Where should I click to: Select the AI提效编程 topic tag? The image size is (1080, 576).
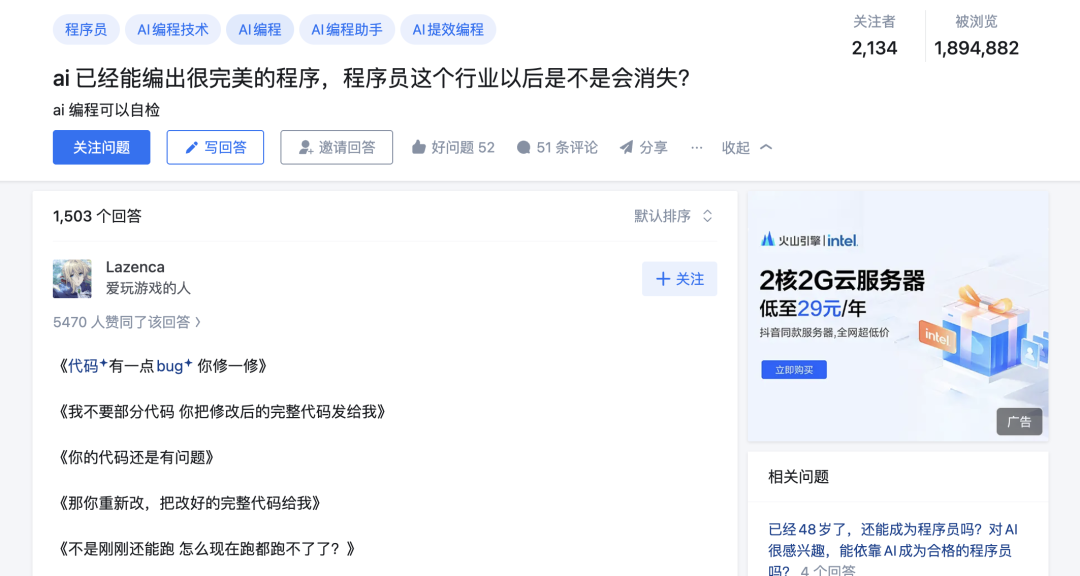point(448,30)
